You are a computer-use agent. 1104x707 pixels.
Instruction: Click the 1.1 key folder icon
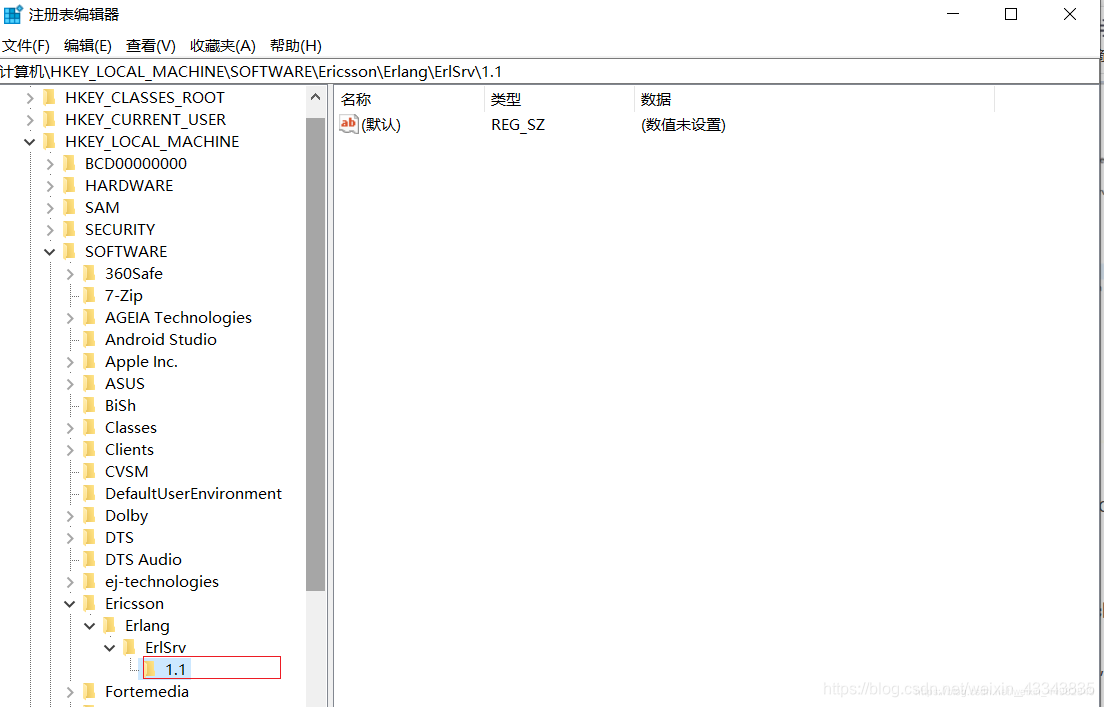click(150, 669)
